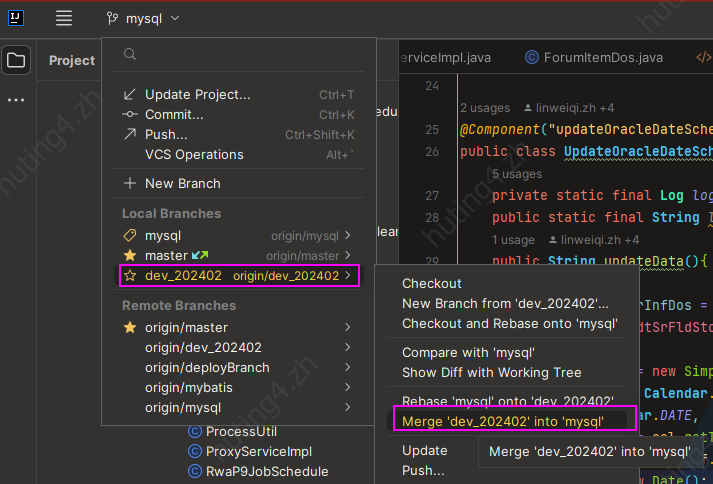Expand submenu arrow for origin/deployBranch
Image resolution: width=713 pixels, height=484 pixels.
click(x=347, y=367)
